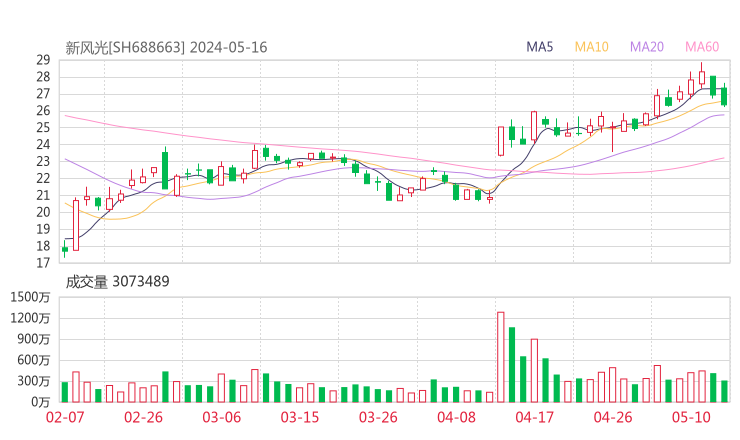Select the tallest red volume bar above 1200万

tap(501, 357)
